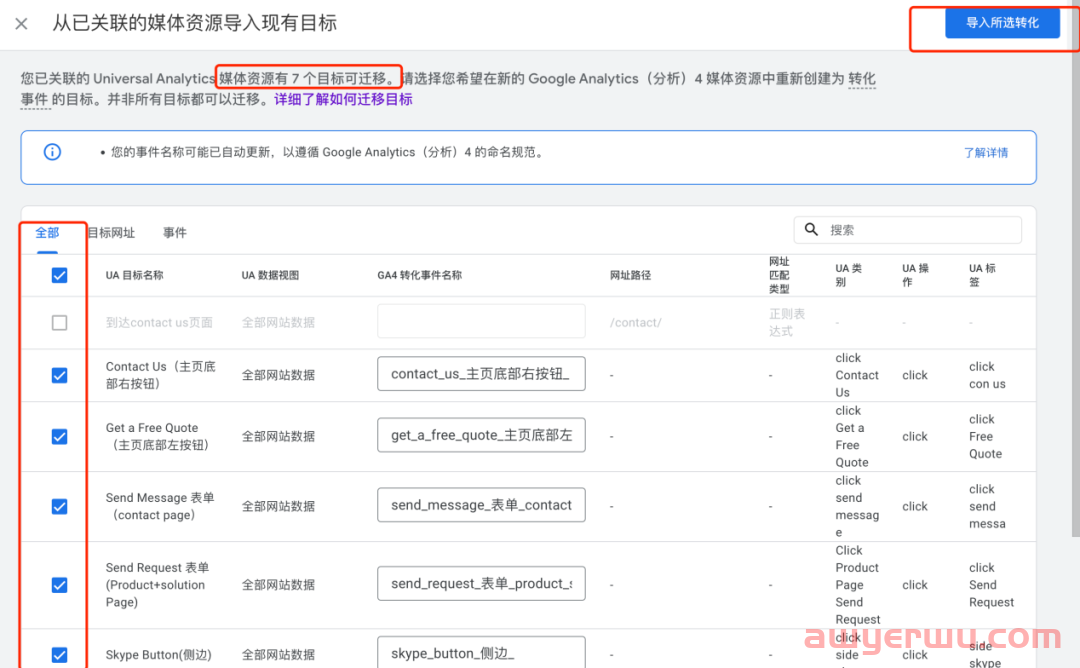
Task: Click the search magnifier icon
Action: pos(812,230)
